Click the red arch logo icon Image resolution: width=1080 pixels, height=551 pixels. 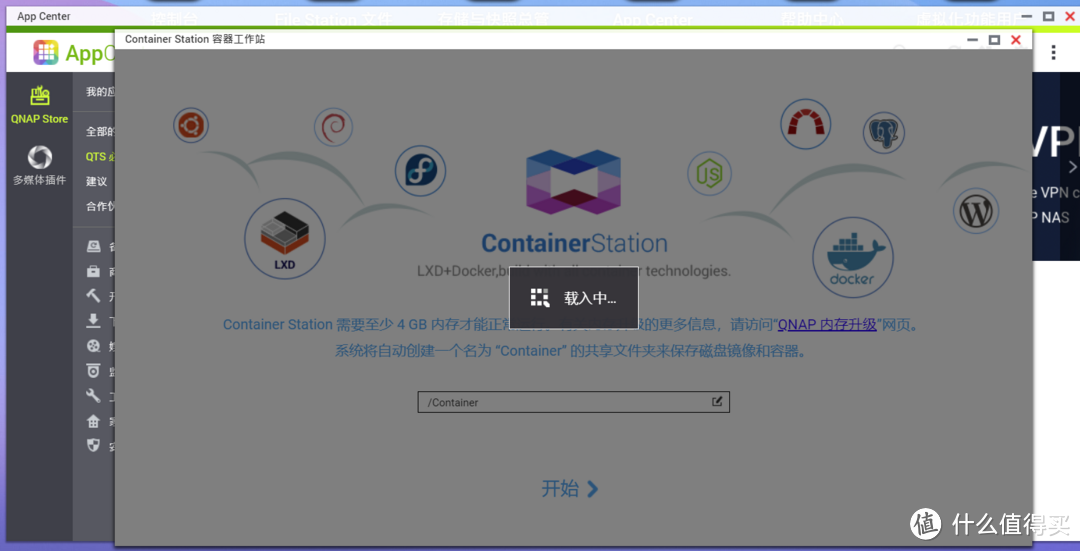(805, 124)
